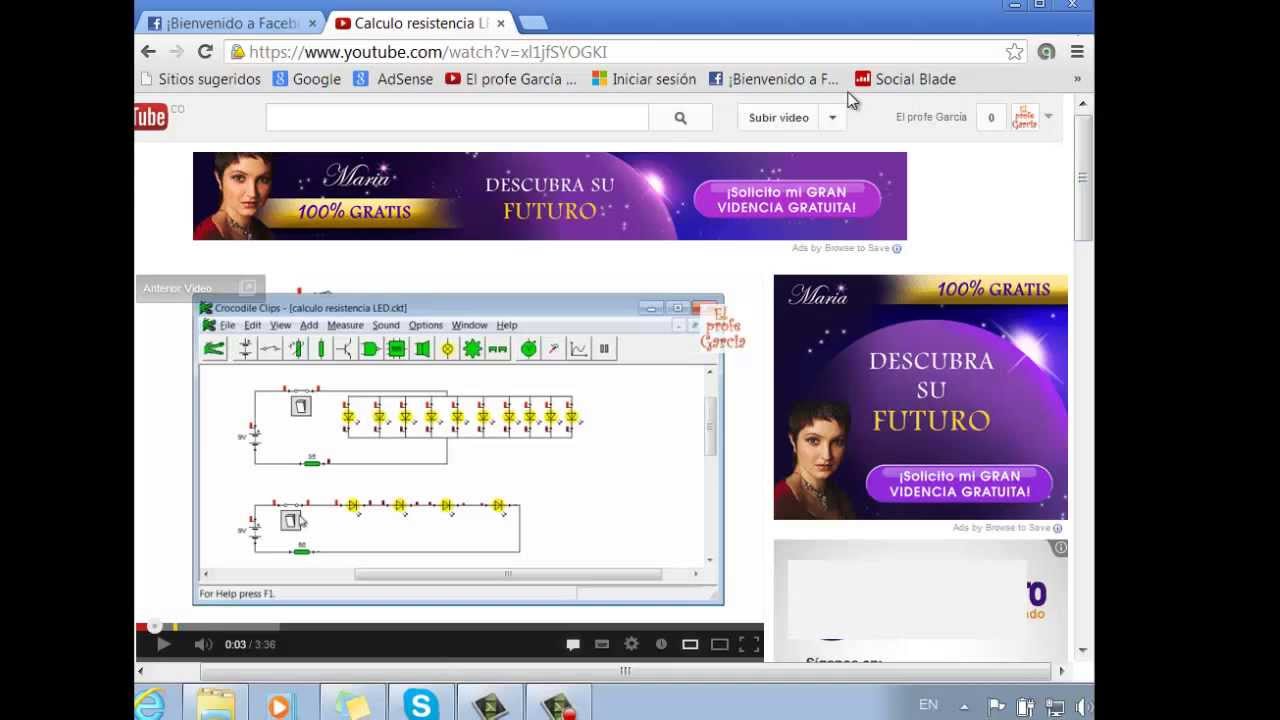Screen dimensions: 1280x720
Task: Select the yellow lamp light output icon
Action: (x=447, y=348)
